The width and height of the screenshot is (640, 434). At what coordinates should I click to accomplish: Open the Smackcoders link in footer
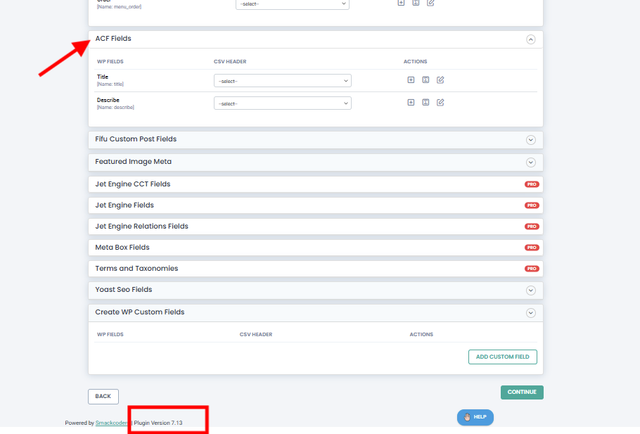pos(111,423)
